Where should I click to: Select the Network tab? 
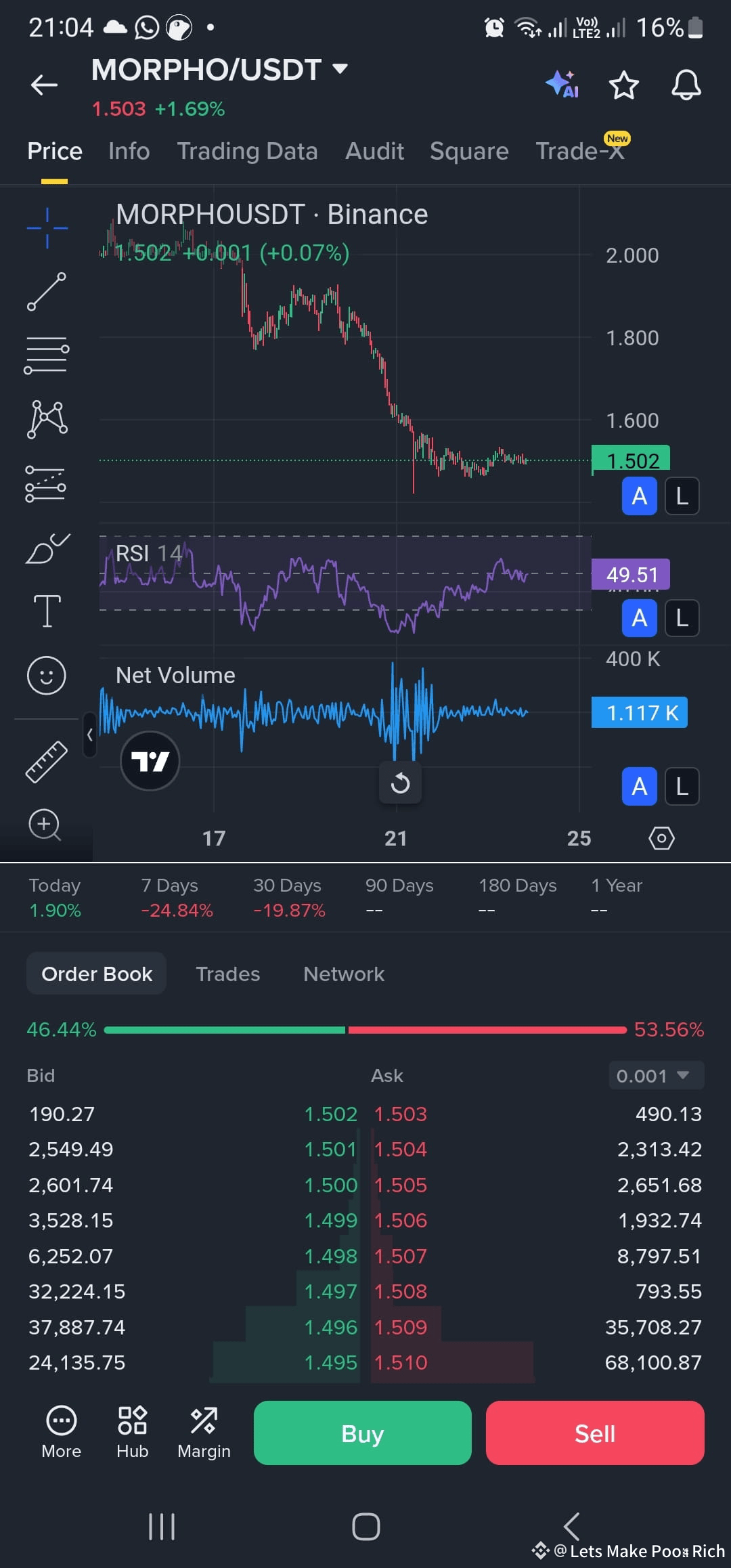(x=343, y=974)
